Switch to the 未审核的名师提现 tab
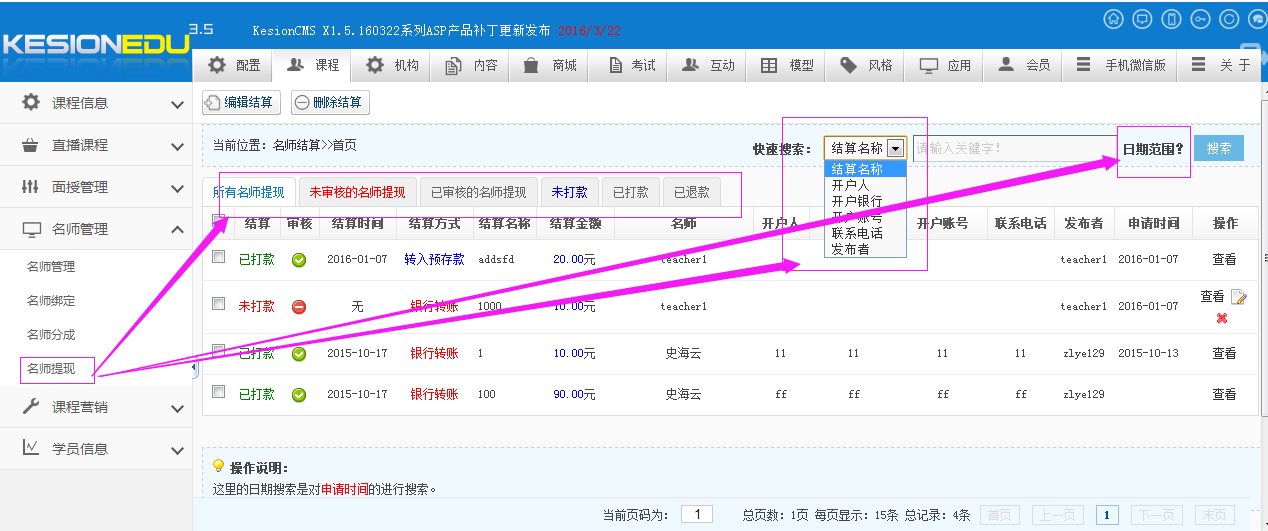This screenshot has width=1268, height=531. [357, 192]
